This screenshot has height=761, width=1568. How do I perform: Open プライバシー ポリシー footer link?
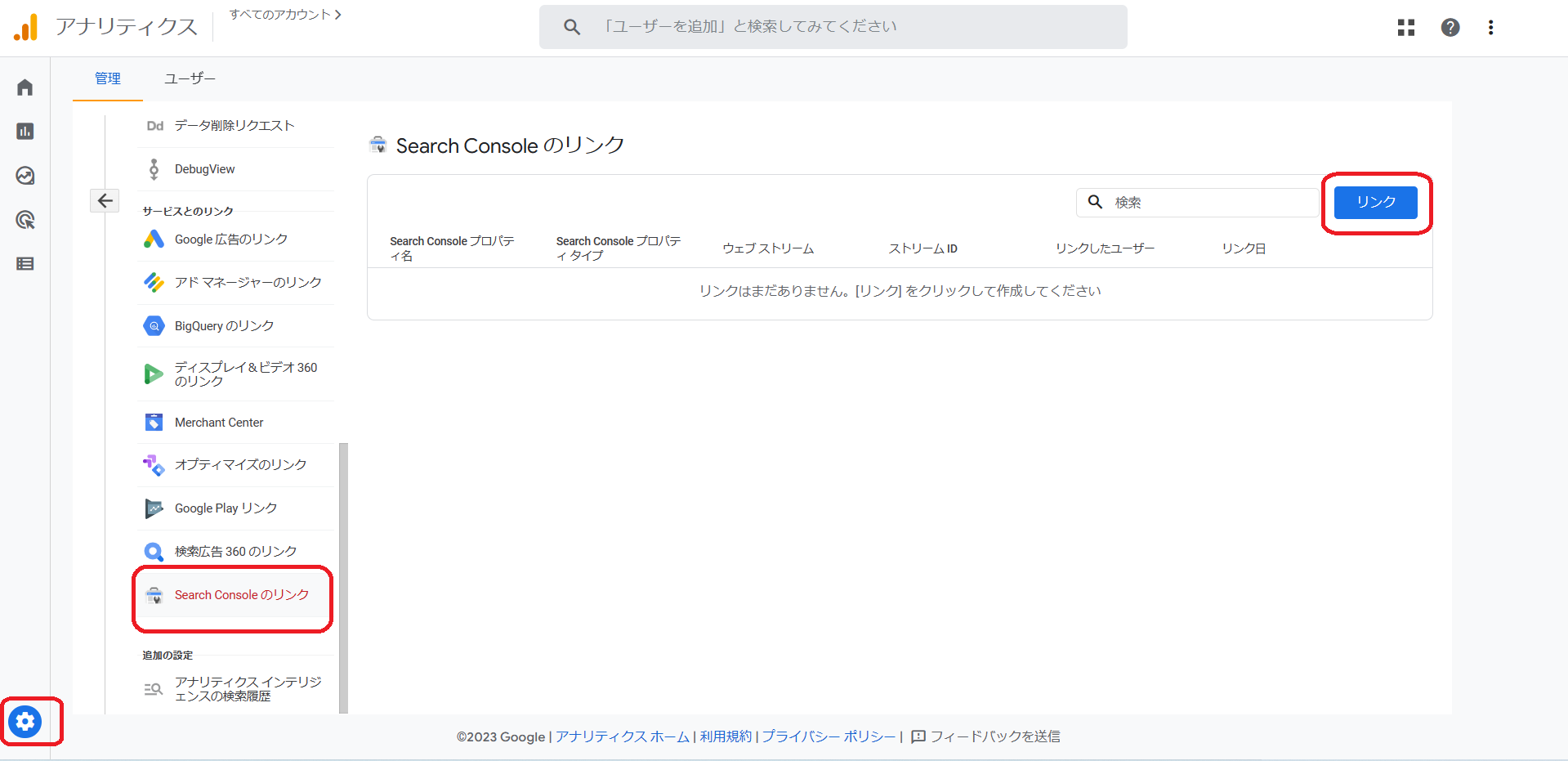tap(829, 736)
